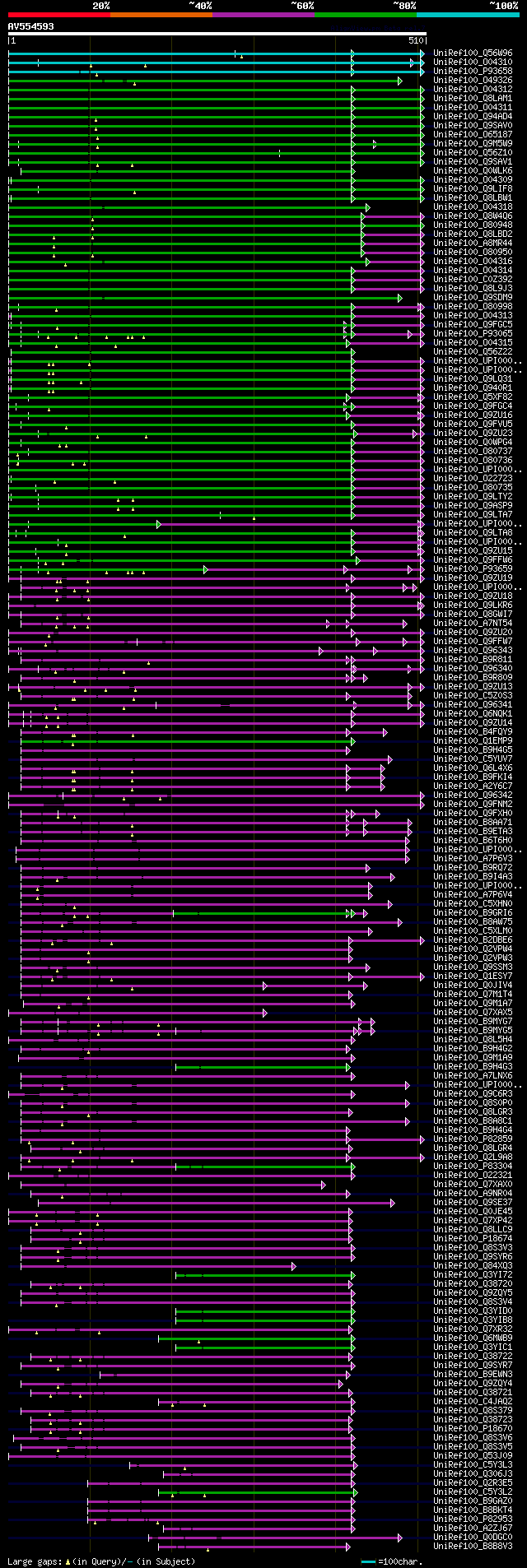The width and height of the screenshot is (527, 1568).
Task: Select hit label UniRef100_O04318
Action: (x=473, y=206)
